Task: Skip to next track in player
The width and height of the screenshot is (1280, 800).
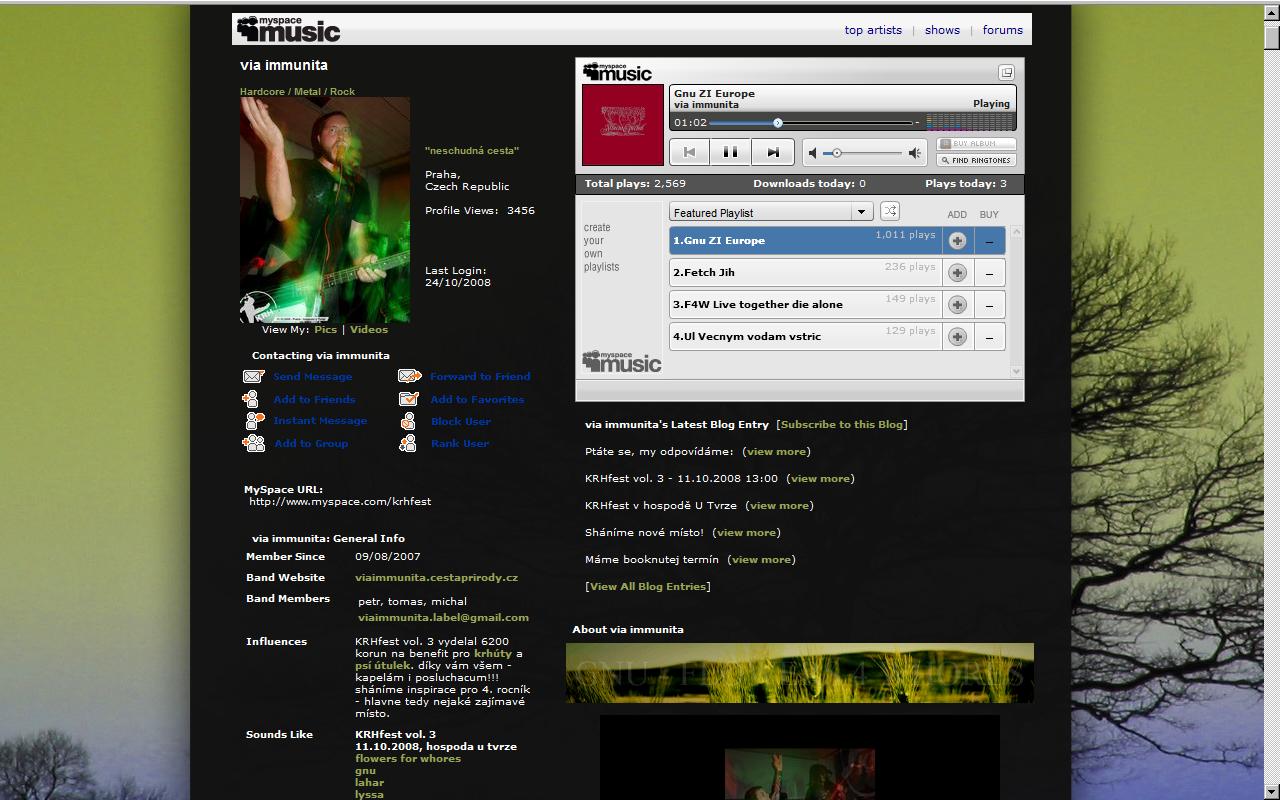Action: (x=773, y=152)
